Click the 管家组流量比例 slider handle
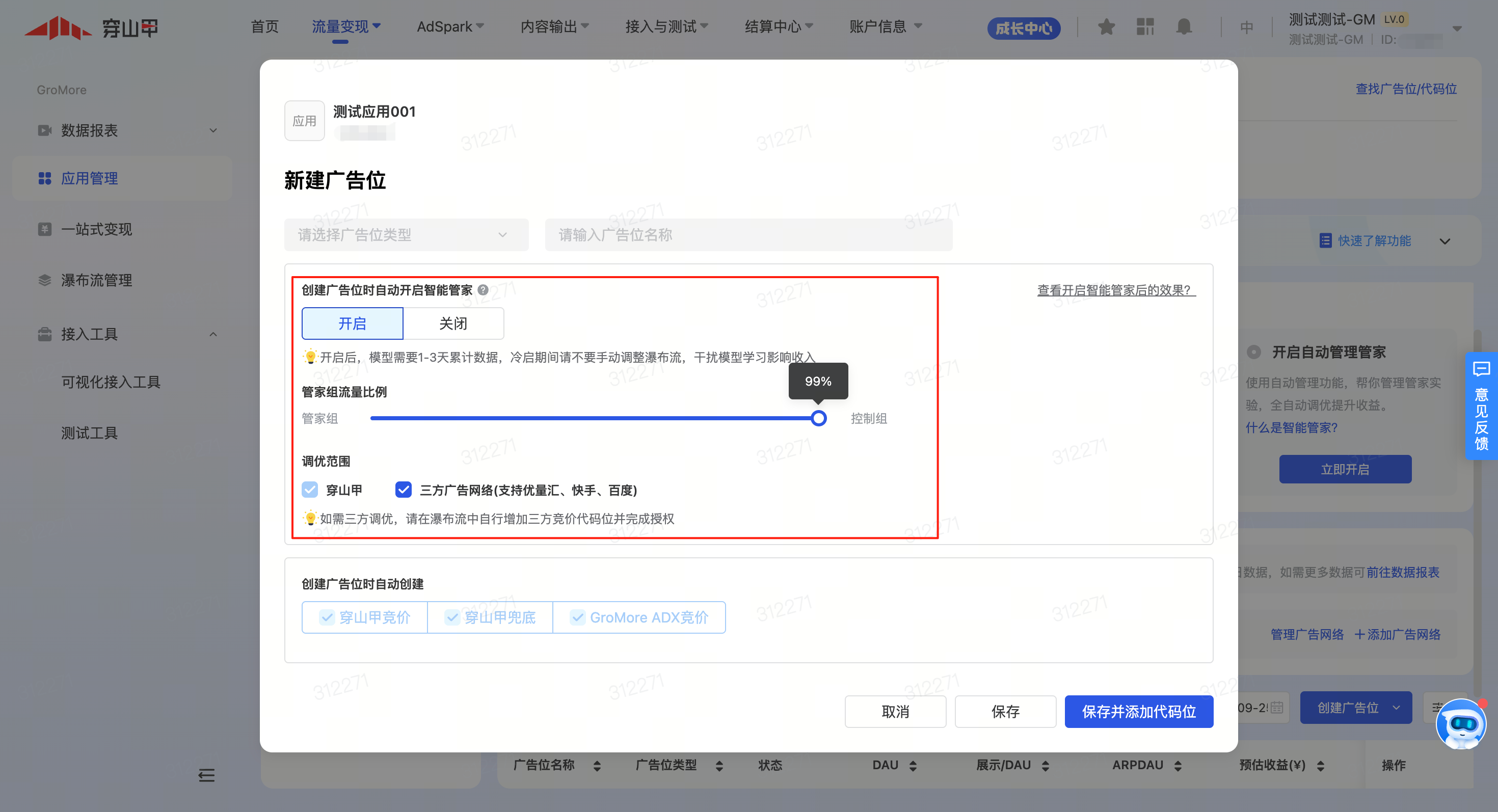Screen dimensions: 1498x812 point(818,418)
